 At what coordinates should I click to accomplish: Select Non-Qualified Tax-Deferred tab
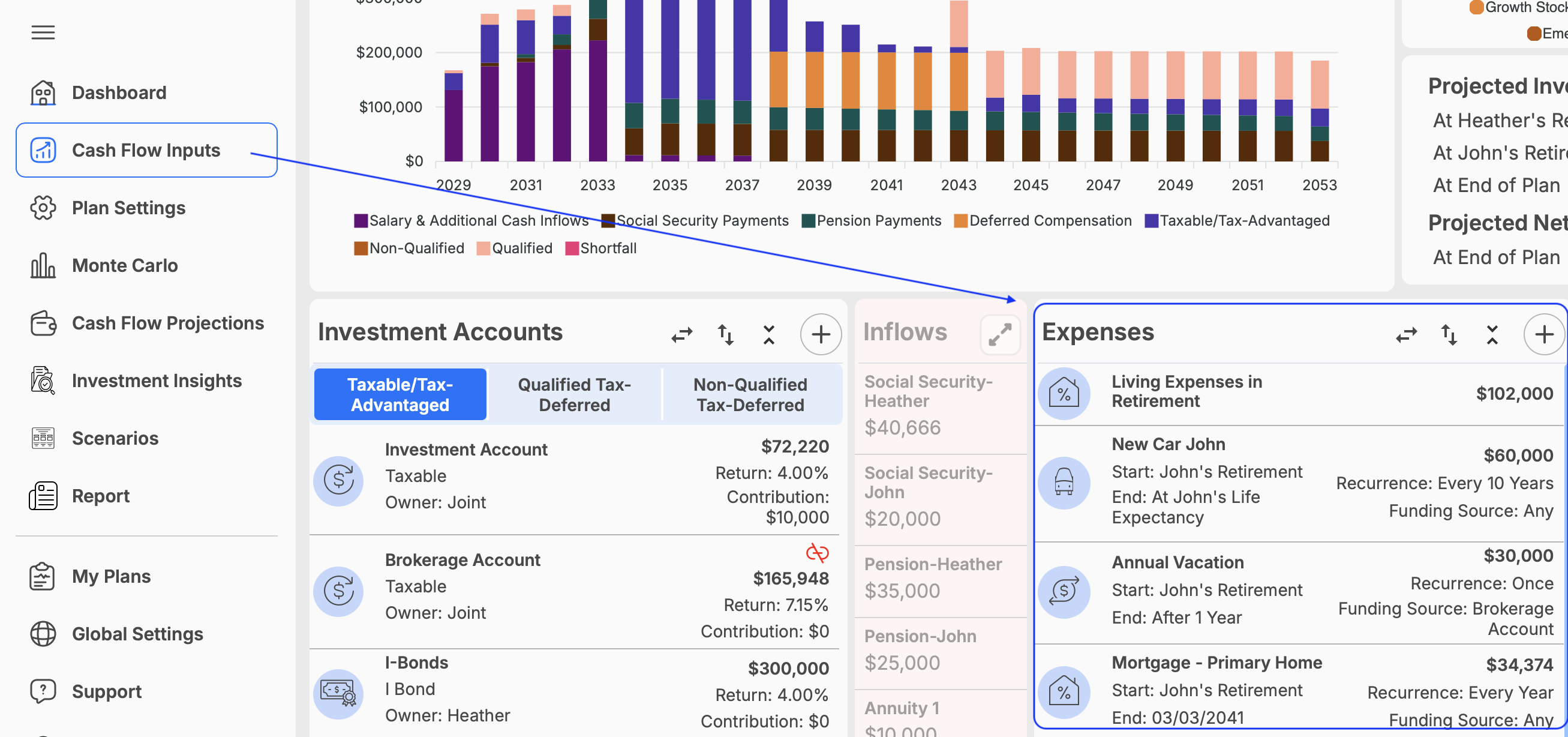point(750,394)
